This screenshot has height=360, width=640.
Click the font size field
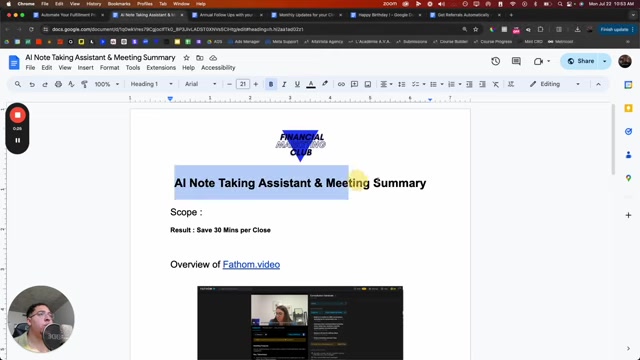coord(242,84)
